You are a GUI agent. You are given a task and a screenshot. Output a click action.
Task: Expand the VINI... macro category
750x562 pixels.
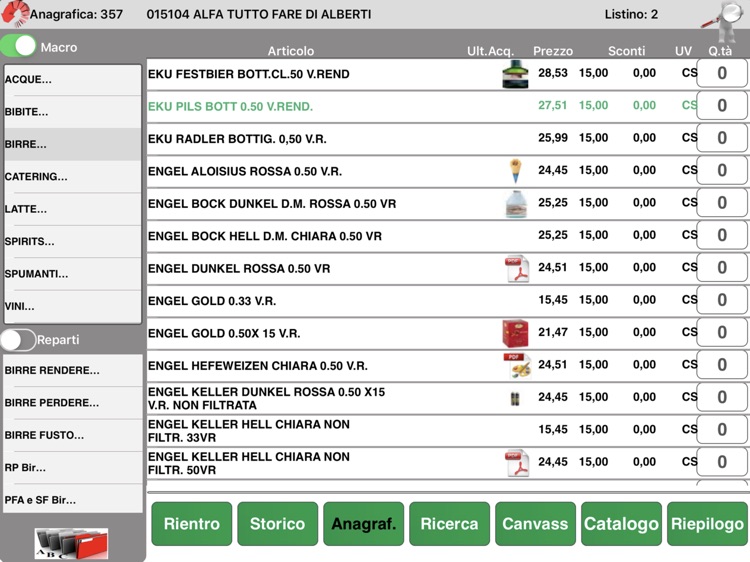pyautogui.click(x=73, y=307)
